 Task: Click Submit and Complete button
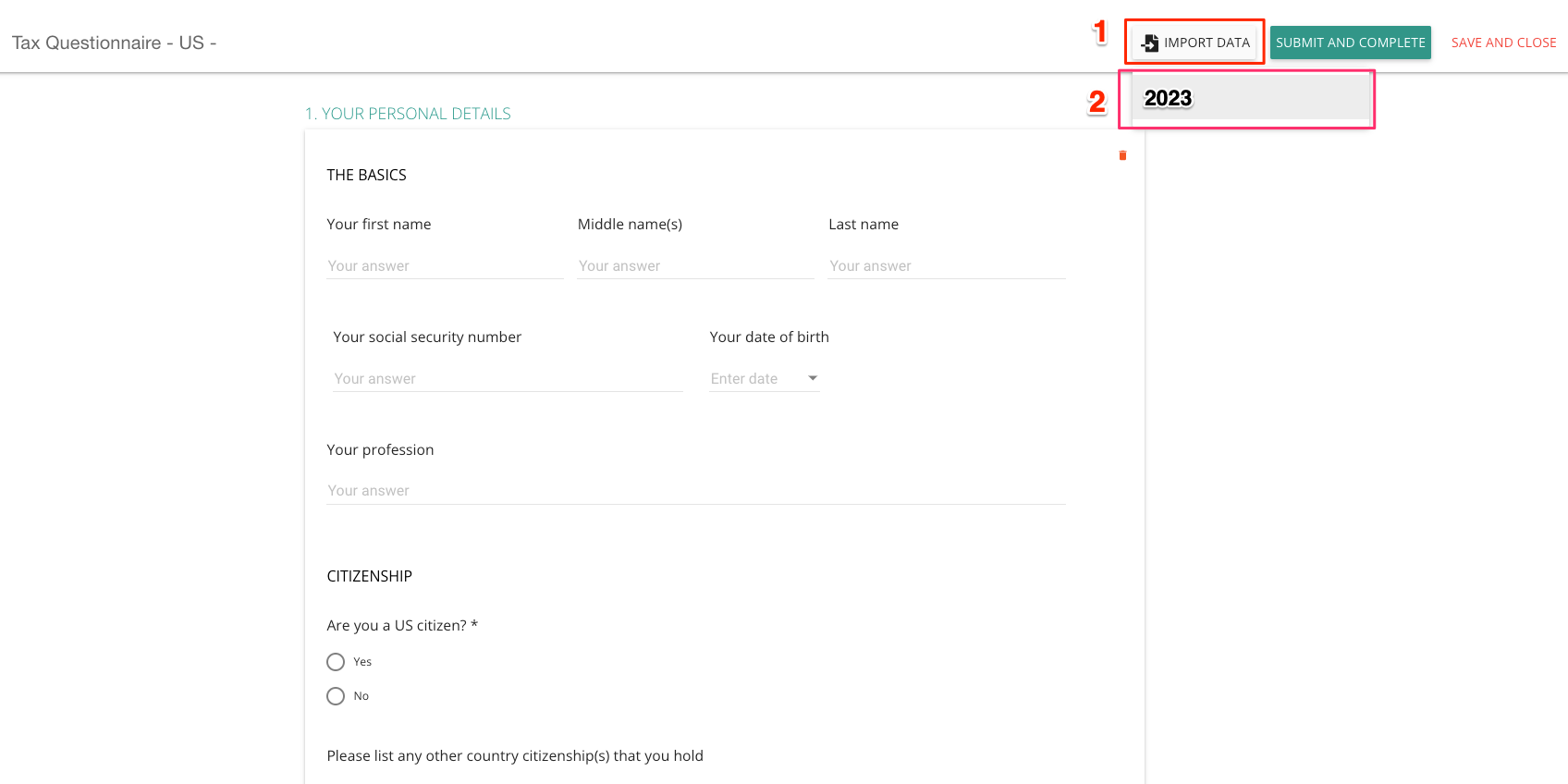point(1350,43)
